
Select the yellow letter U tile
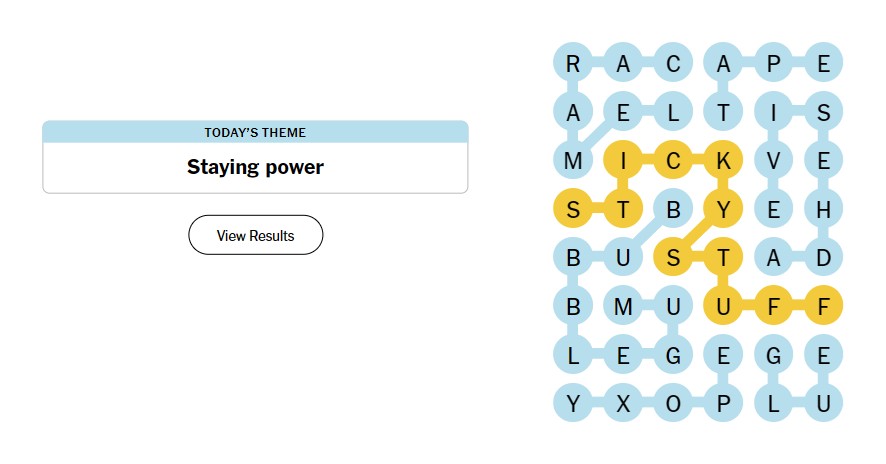(x=723, y=306)
